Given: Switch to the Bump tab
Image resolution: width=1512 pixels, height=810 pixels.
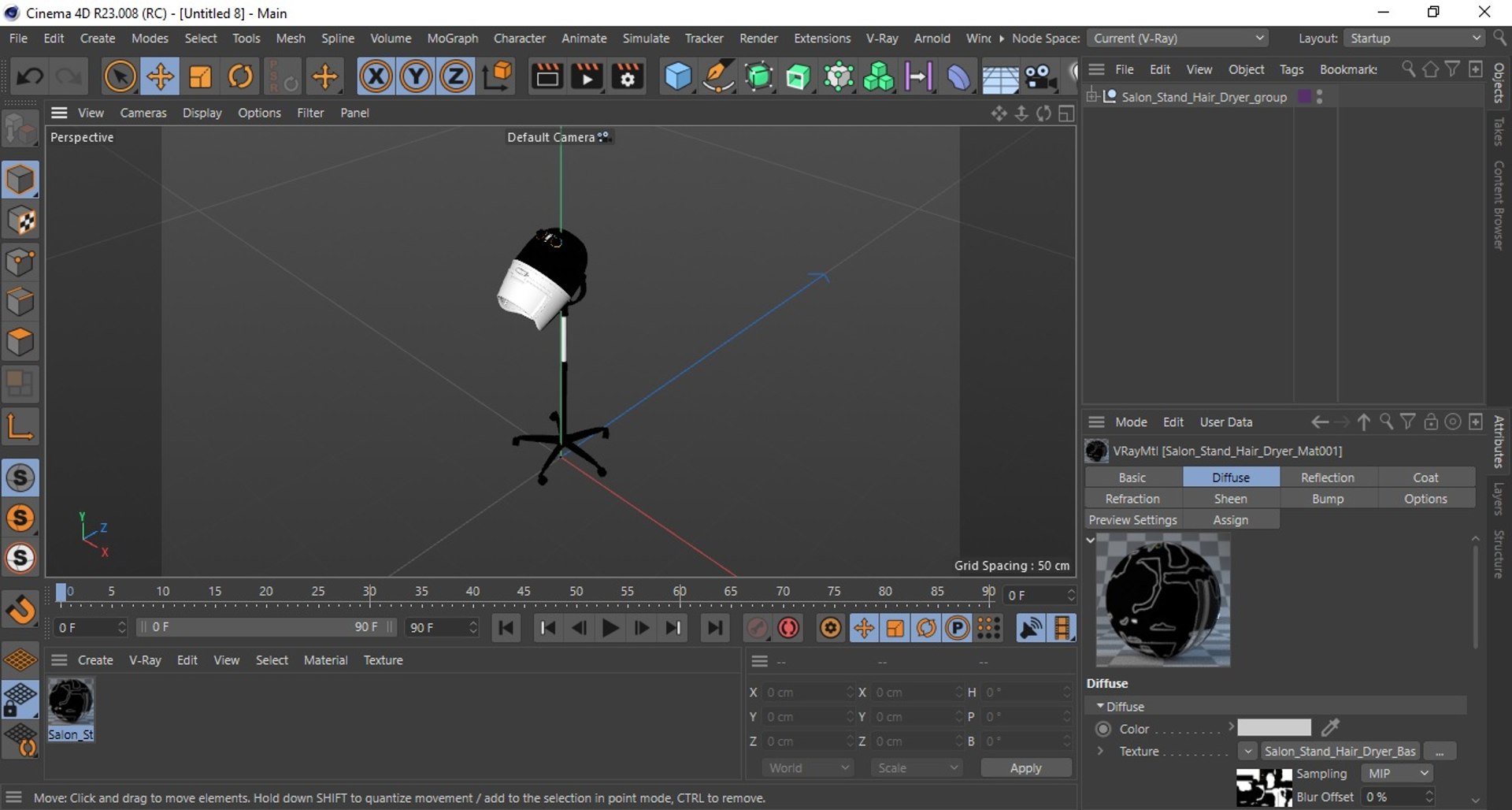Looking at the screenshot, I should pos(1328,499).
